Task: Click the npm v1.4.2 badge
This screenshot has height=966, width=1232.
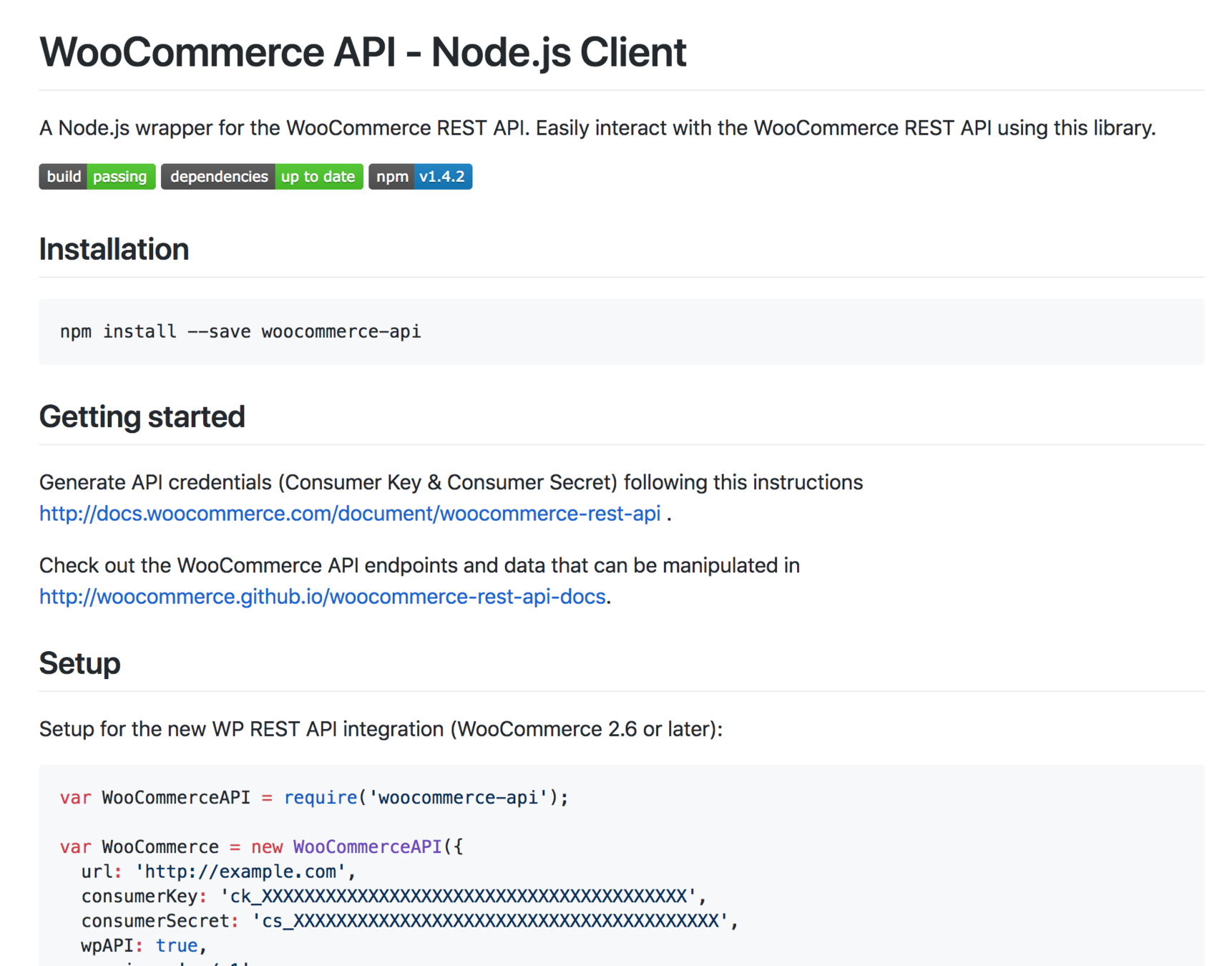Action: (x=421, y=177)
